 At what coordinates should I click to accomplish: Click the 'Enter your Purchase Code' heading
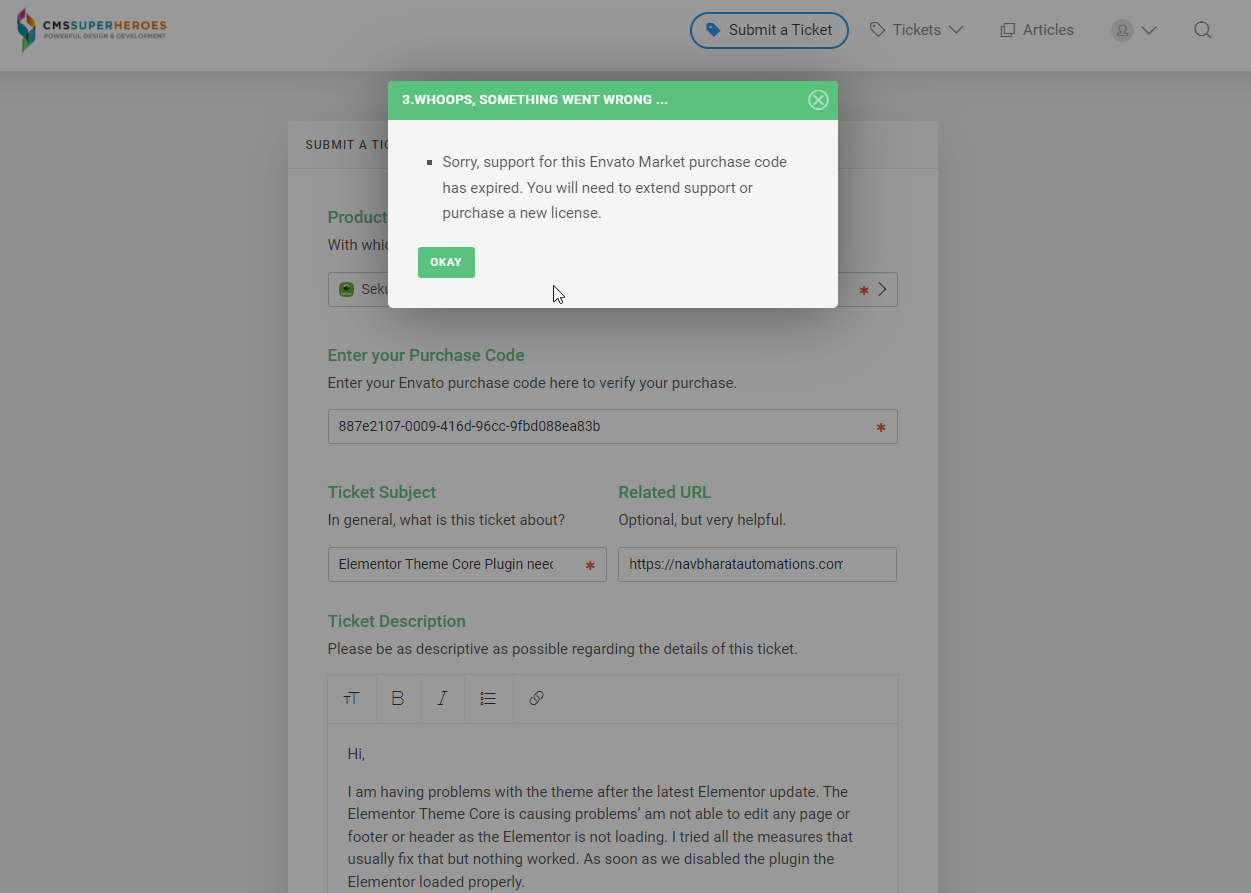(426, 355)
